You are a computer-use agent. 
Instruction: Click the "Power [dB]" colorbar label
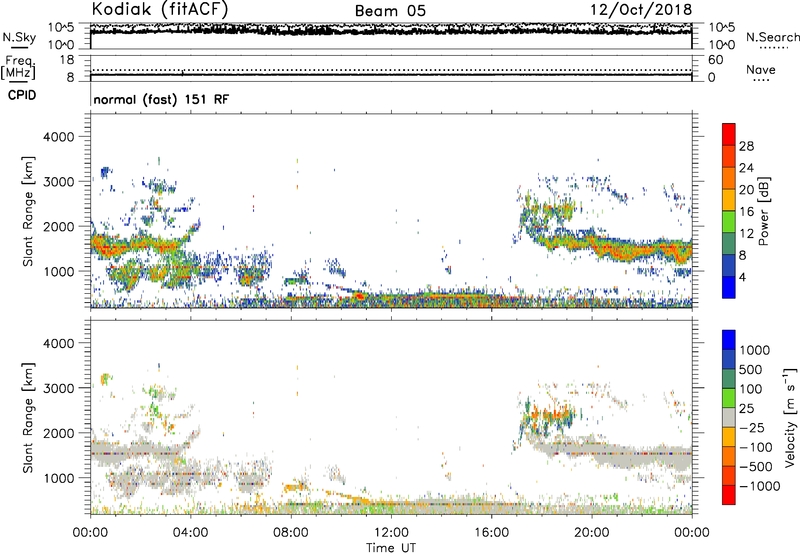(763, 211)
